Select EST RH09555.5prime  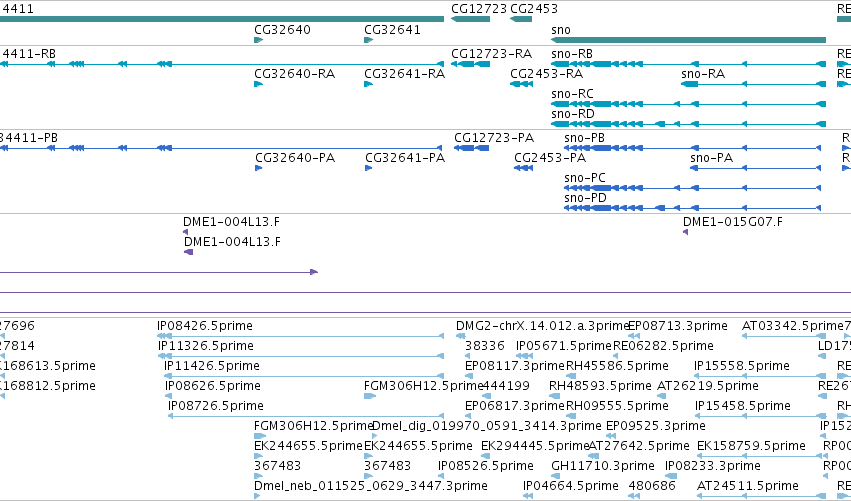point(571,416)
